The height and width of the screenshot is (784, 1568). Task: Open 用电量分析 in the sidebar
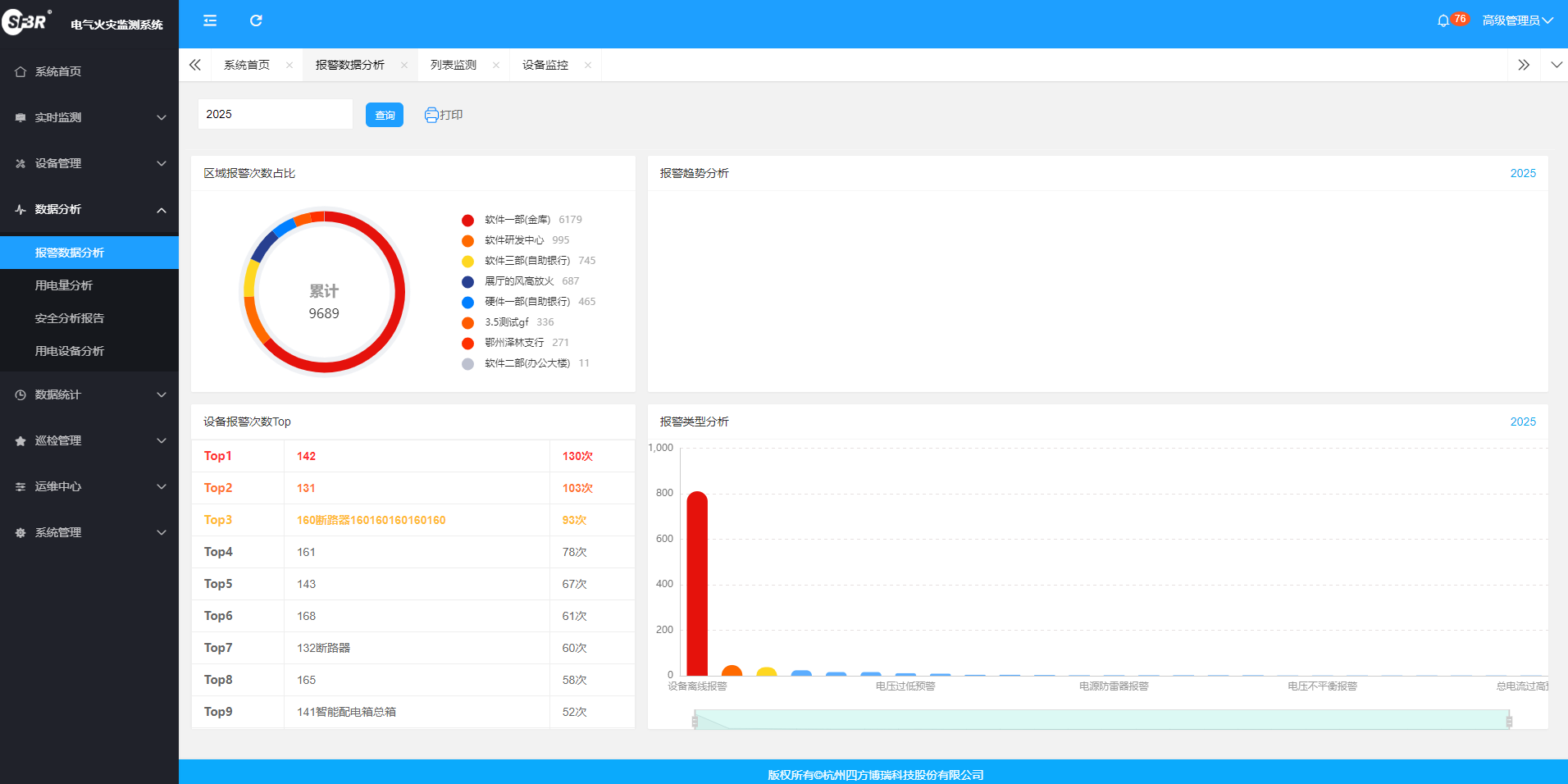pos(64,285)
